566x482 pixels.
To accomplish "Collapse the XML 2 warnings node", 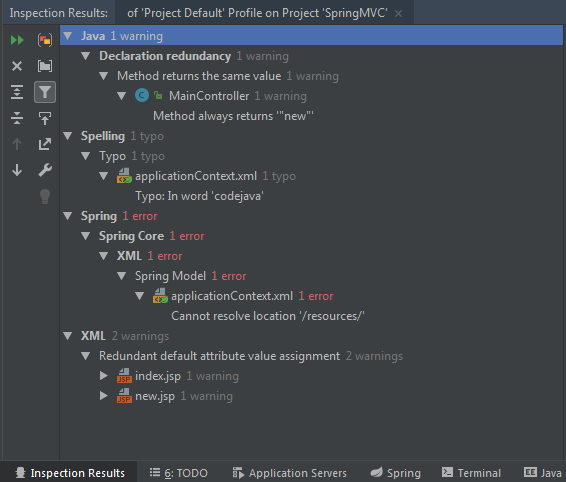I will (68, 336).
